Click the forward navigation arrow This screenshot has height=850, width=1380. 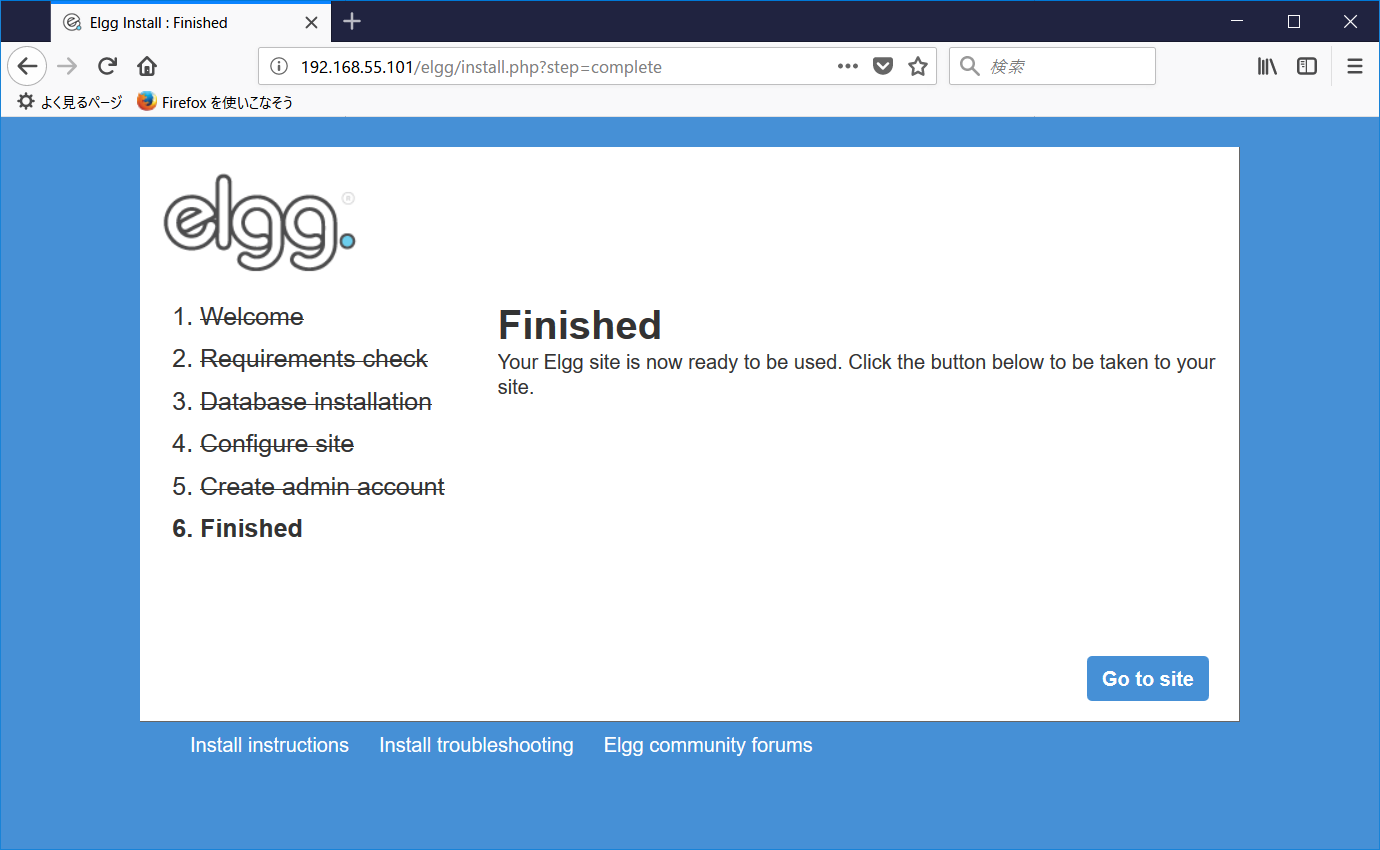[x=66, y=66]
